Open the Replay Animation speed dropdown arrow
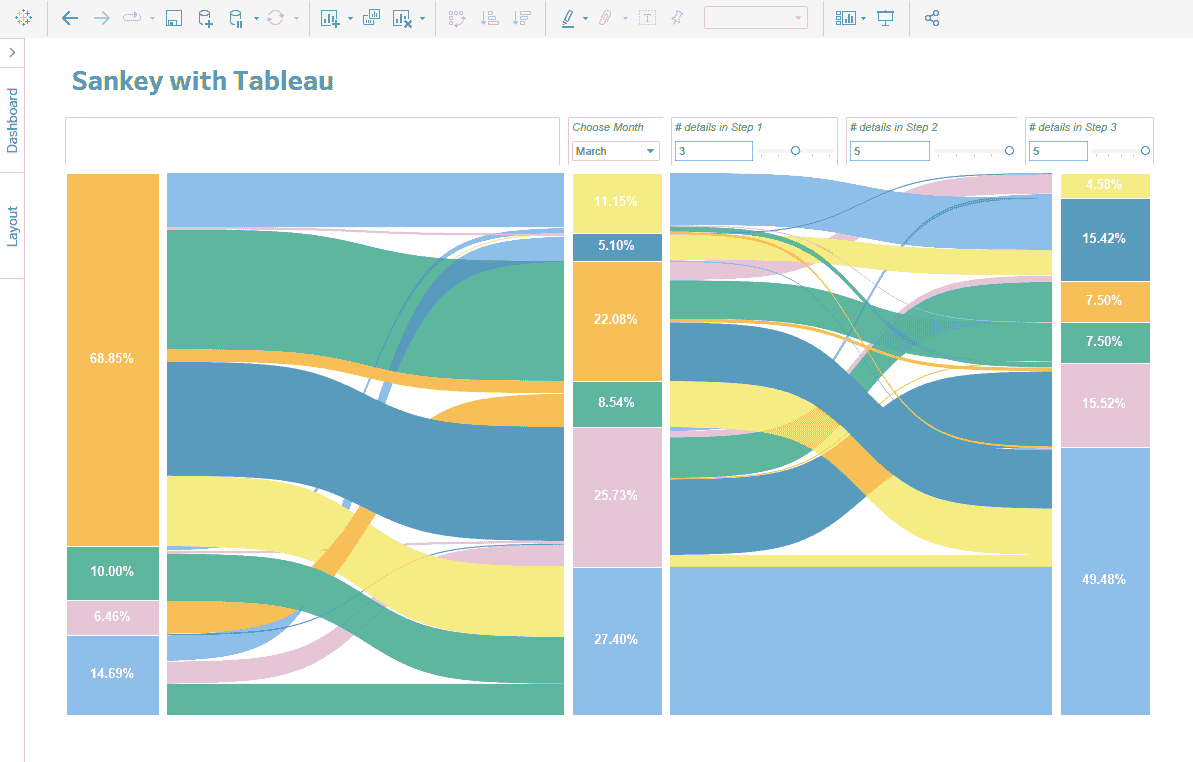1193x762 pixels. point(152,18)
